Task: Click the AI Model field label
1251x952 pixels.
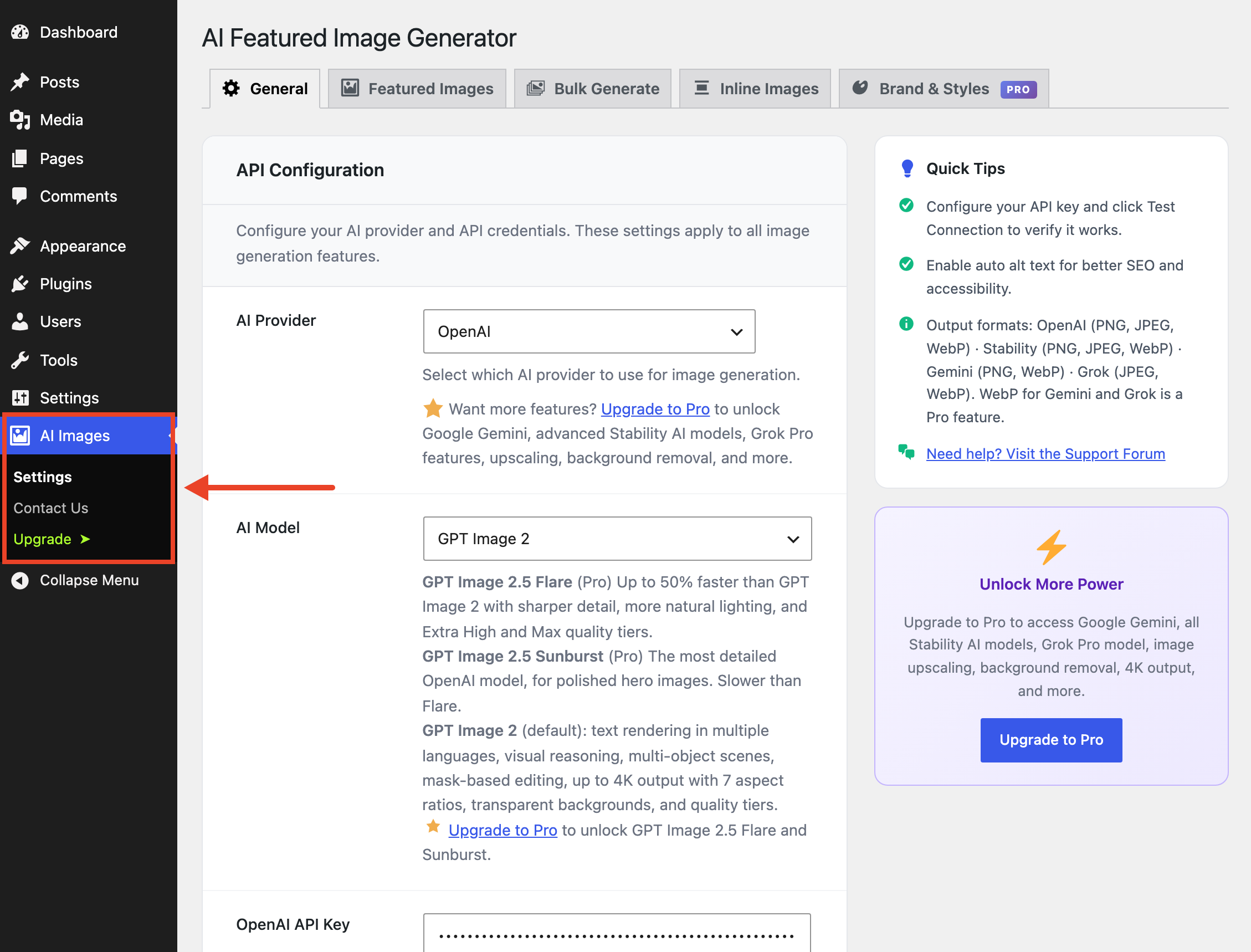Action: (268, 528)
